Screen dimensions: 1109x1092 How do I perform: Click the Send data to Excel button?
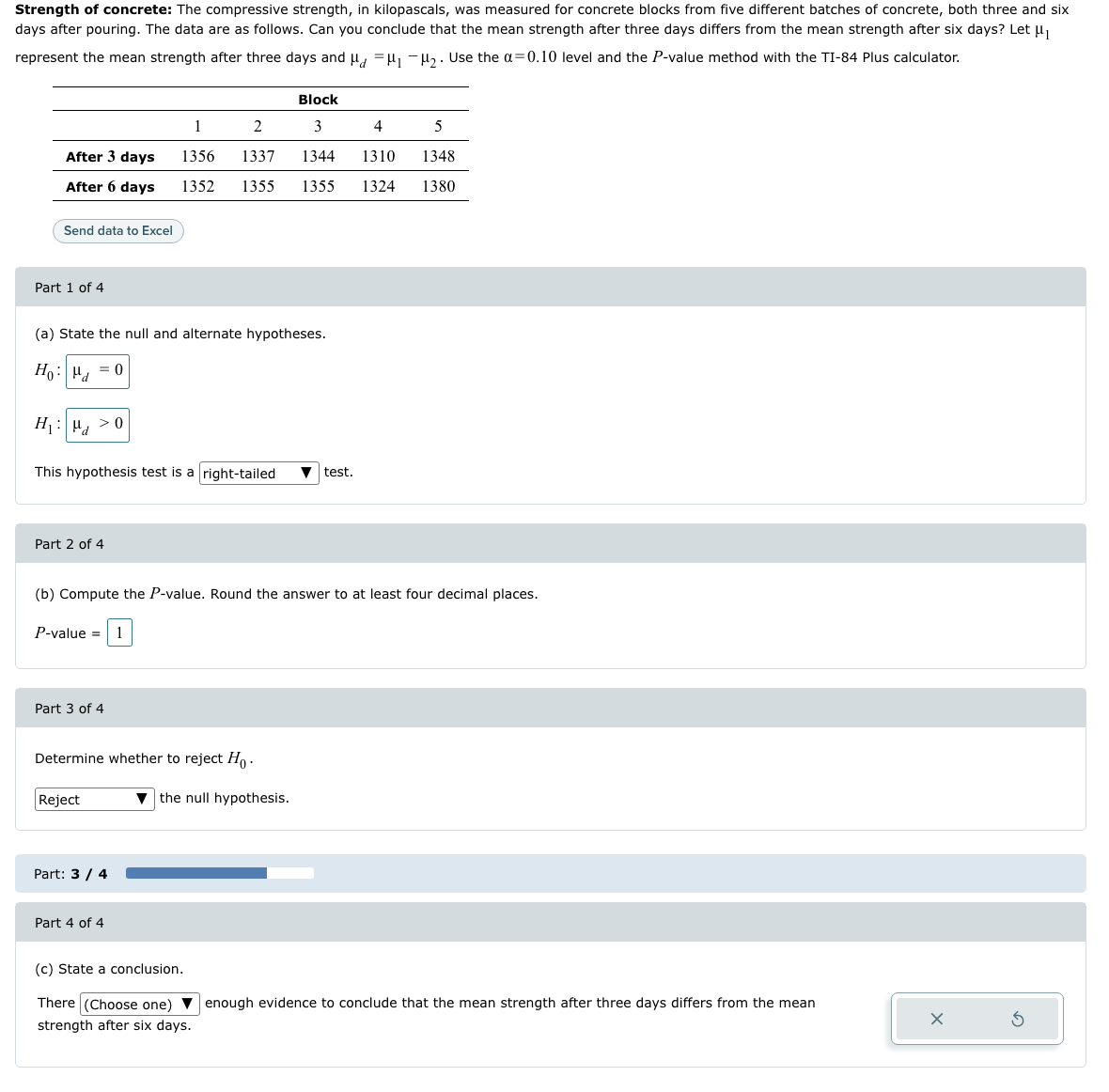[117, 230]
